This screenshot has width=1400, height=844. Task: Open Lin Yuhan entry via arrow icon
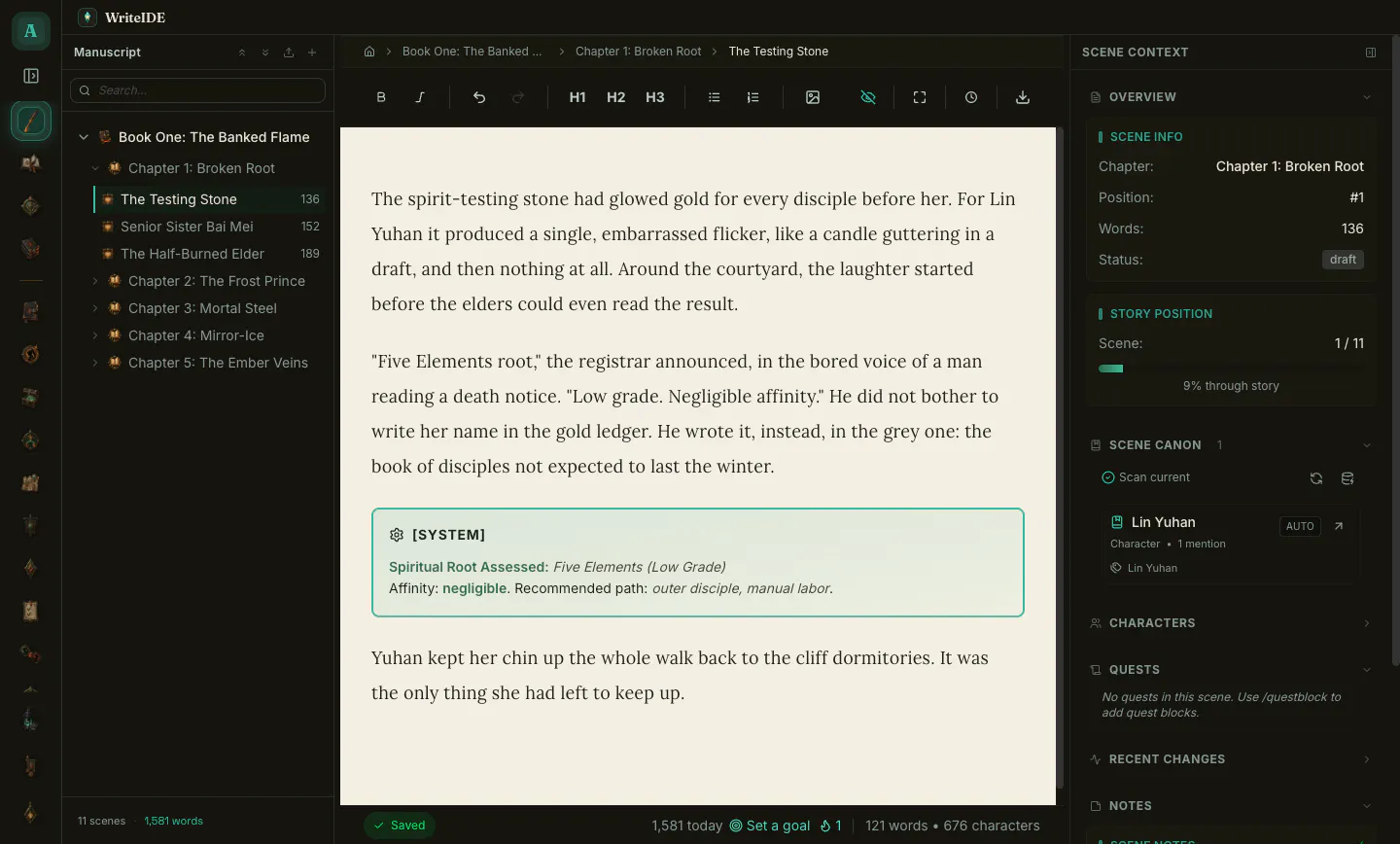1339,526
